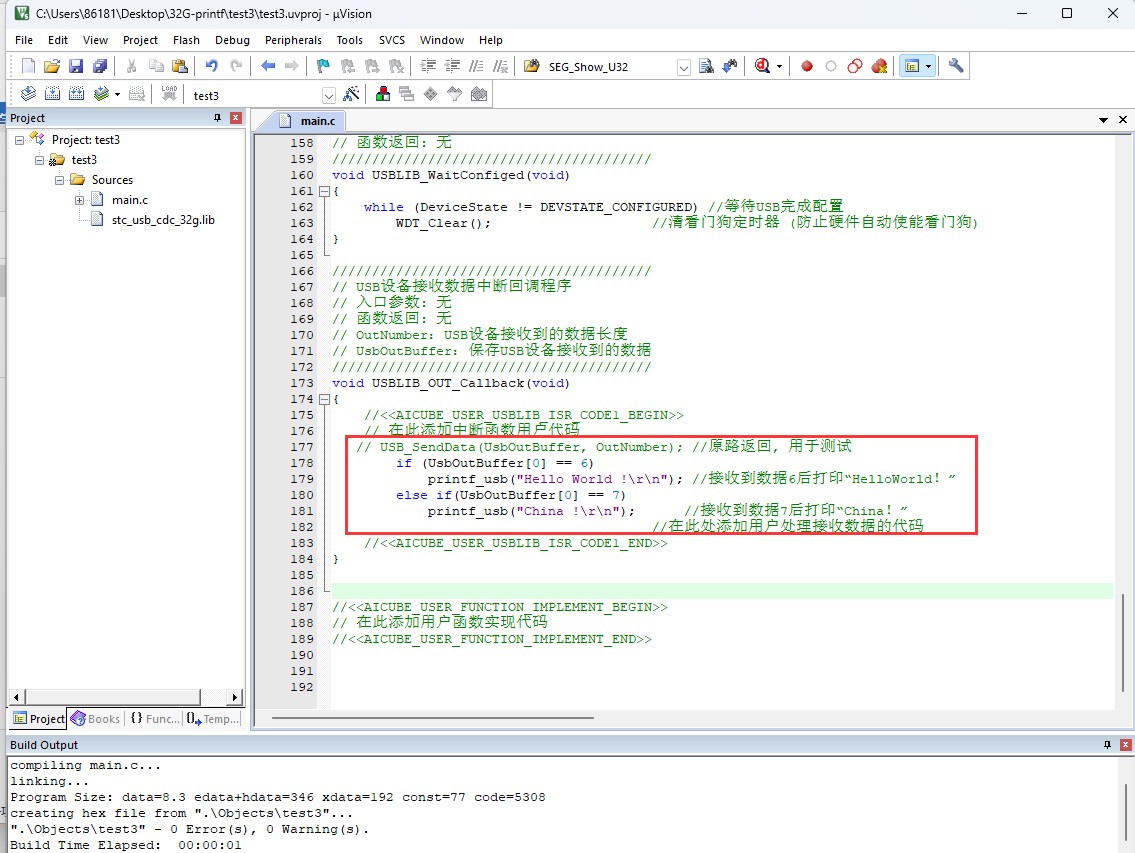The width and height of the screenshot is (1135, 853).
Task: Paste from the clipboard toolbar icon
Action: 180,67
